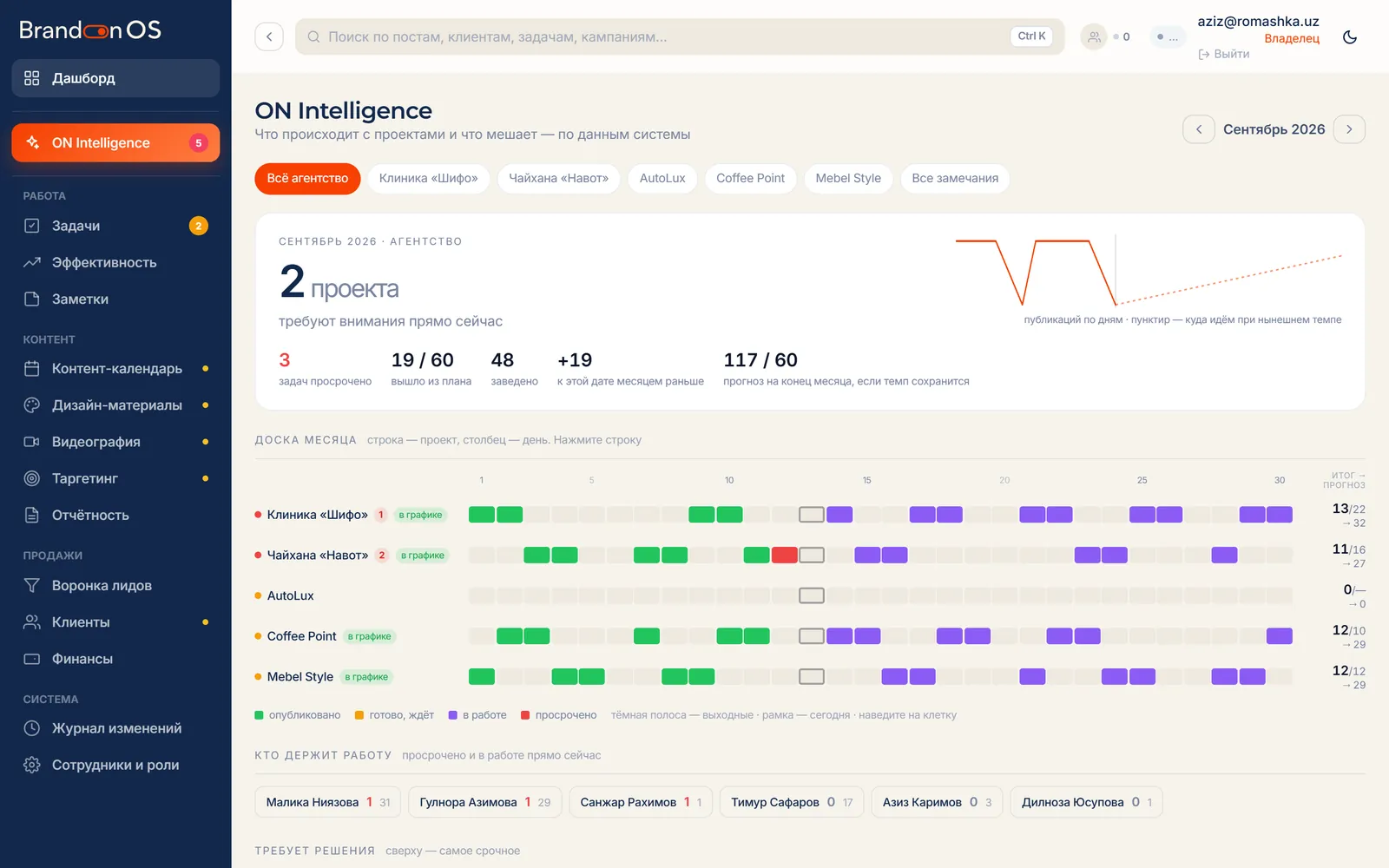Switch to the Coffee Point tab

click(x=750, y=179)
